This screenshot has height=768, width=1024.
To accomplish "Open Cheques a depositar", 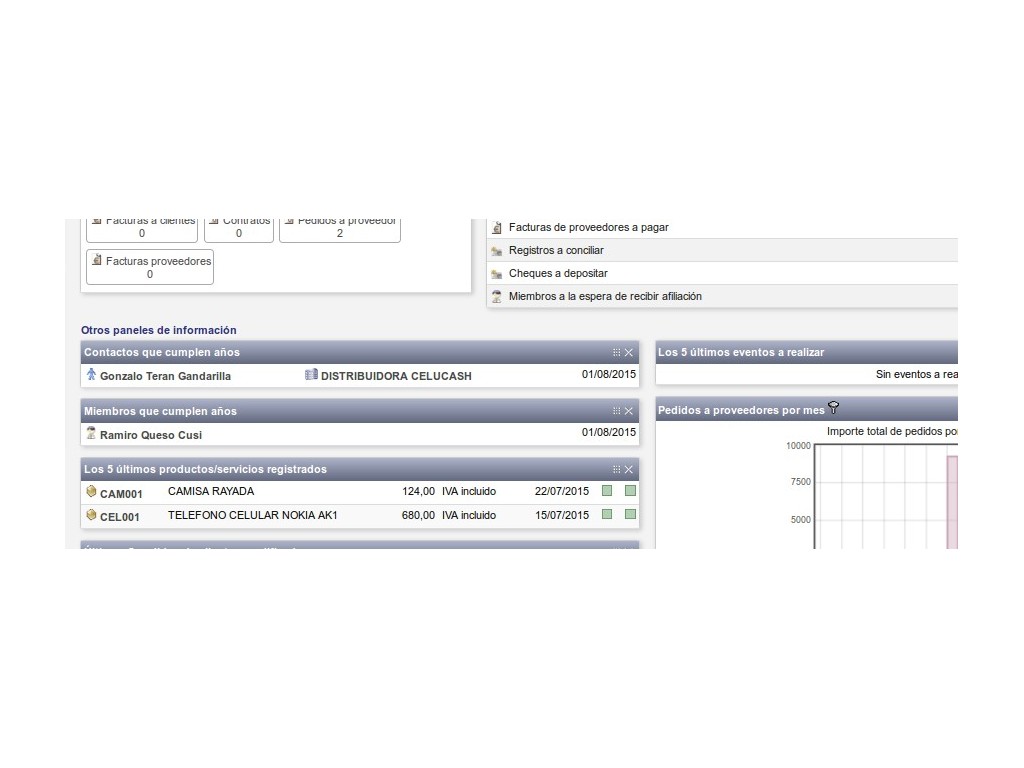I will [558, 273].
